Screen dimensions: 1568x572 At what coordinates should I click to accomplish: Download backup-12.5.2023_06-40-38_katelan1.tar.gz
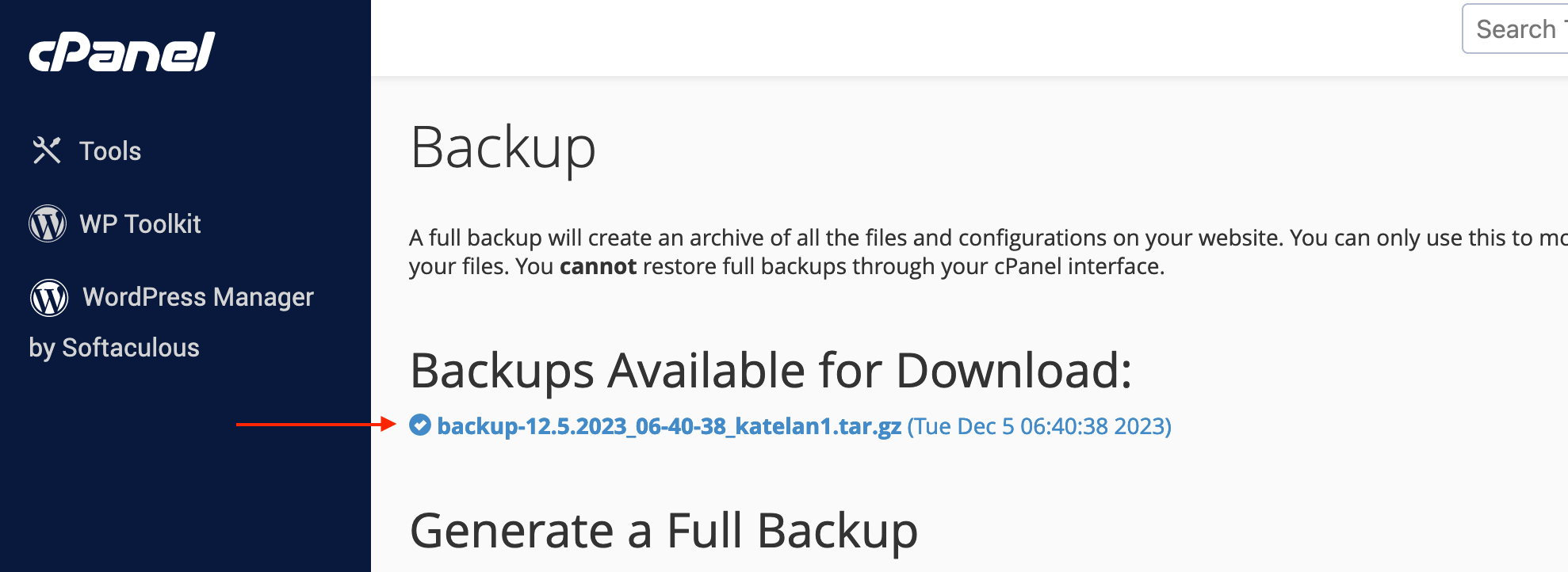669,426
